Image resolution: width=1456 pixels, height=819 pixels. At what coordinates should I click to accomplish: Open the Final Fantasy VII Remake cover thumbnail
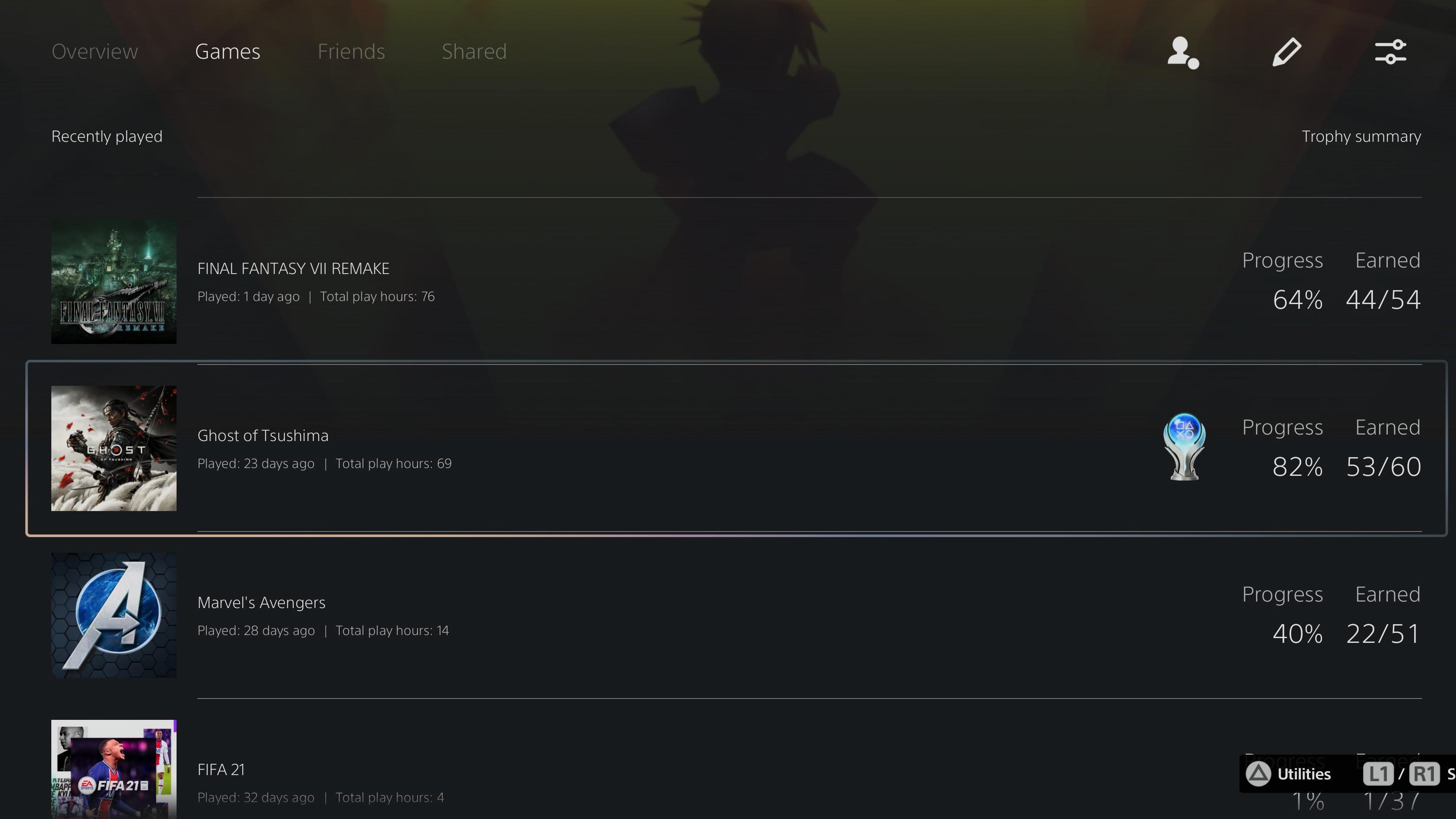pos(114,281)
